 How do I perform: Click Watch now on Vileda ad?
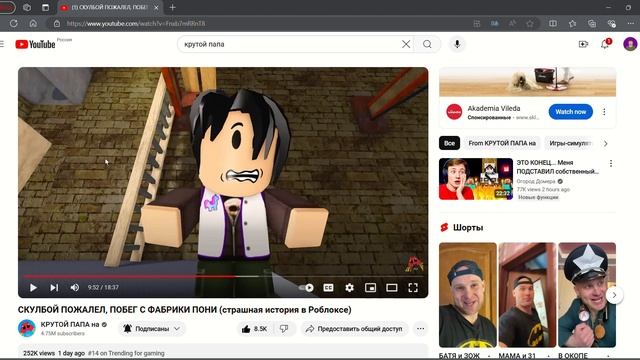coord(570,112)
